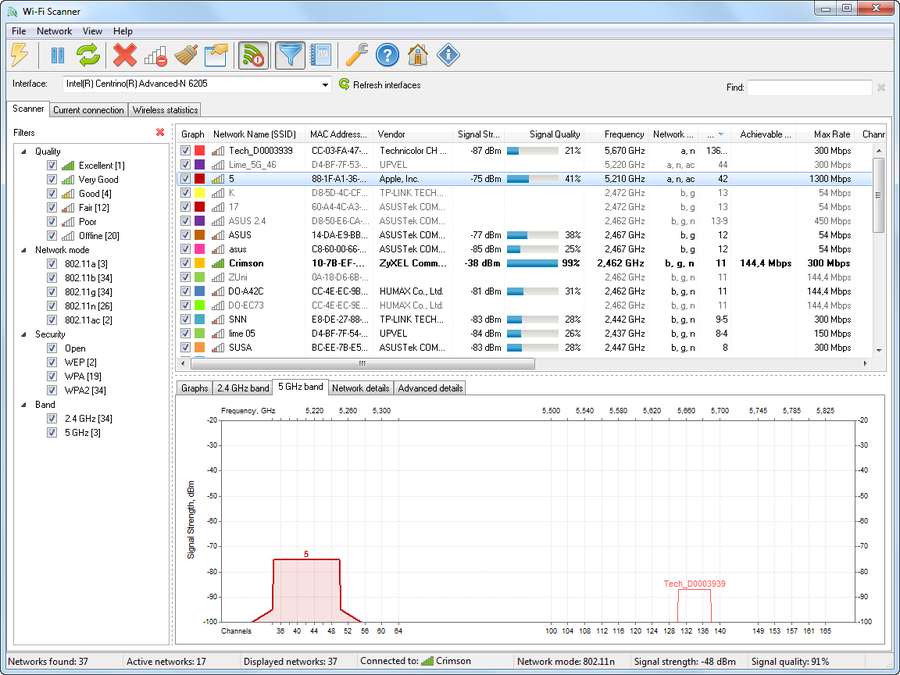Toggle the Fair [12] quality checkbox
900x675 pixels.
coord(52,208)
